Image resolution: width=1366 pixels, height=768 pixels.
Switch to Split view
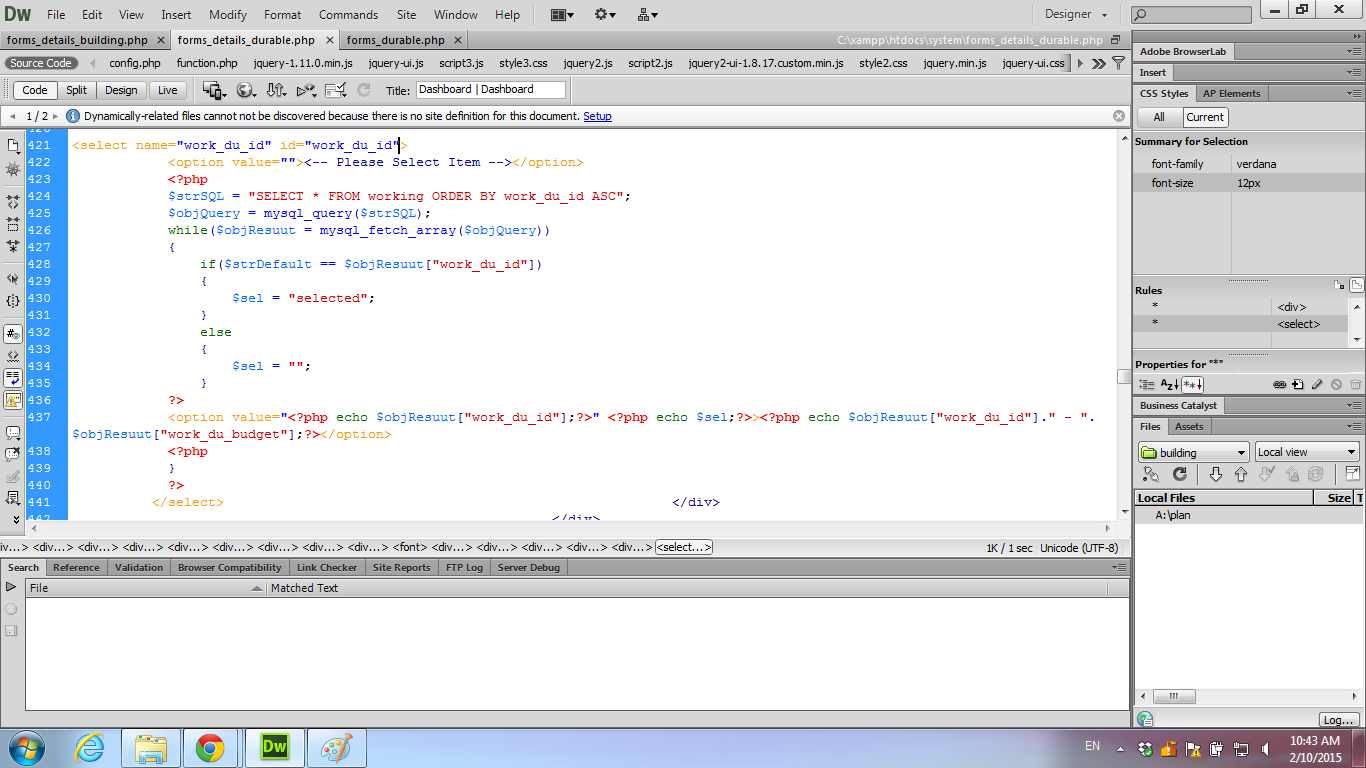(77, 90)
